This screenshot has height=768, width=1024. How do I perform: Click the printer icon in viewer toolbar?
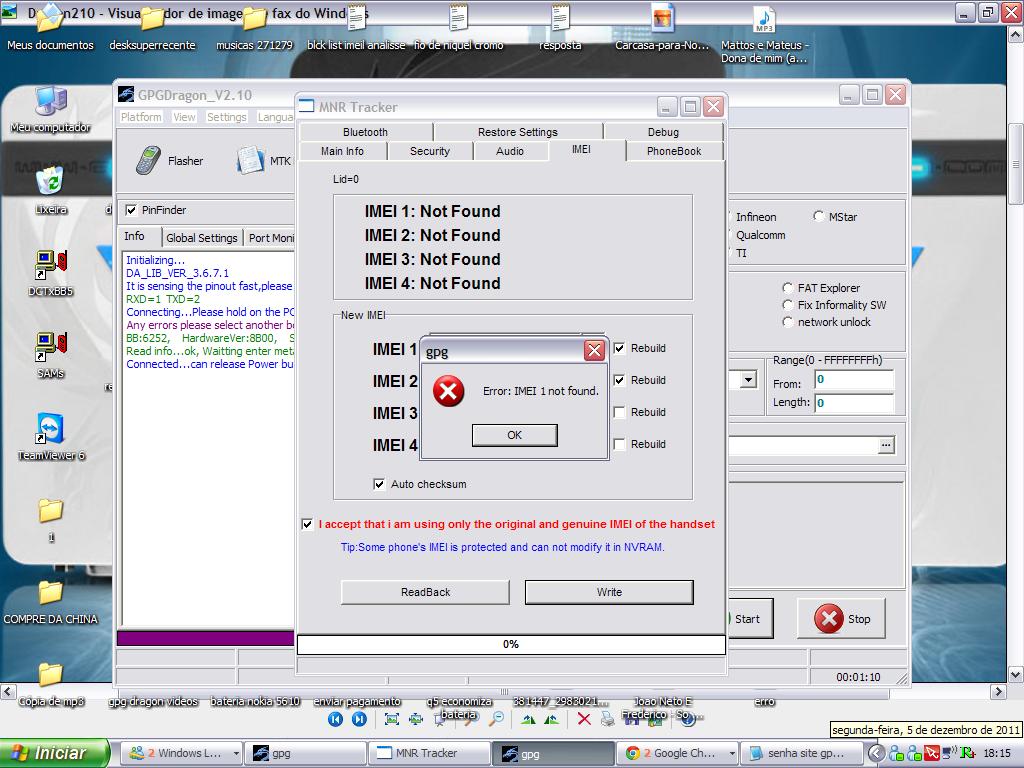(x=608, y=720)
